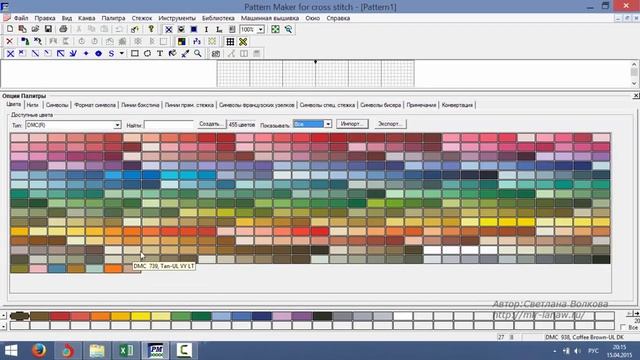Select the half stitch diagonal tool
Screen dimensions: 640x360
point(36,53)
